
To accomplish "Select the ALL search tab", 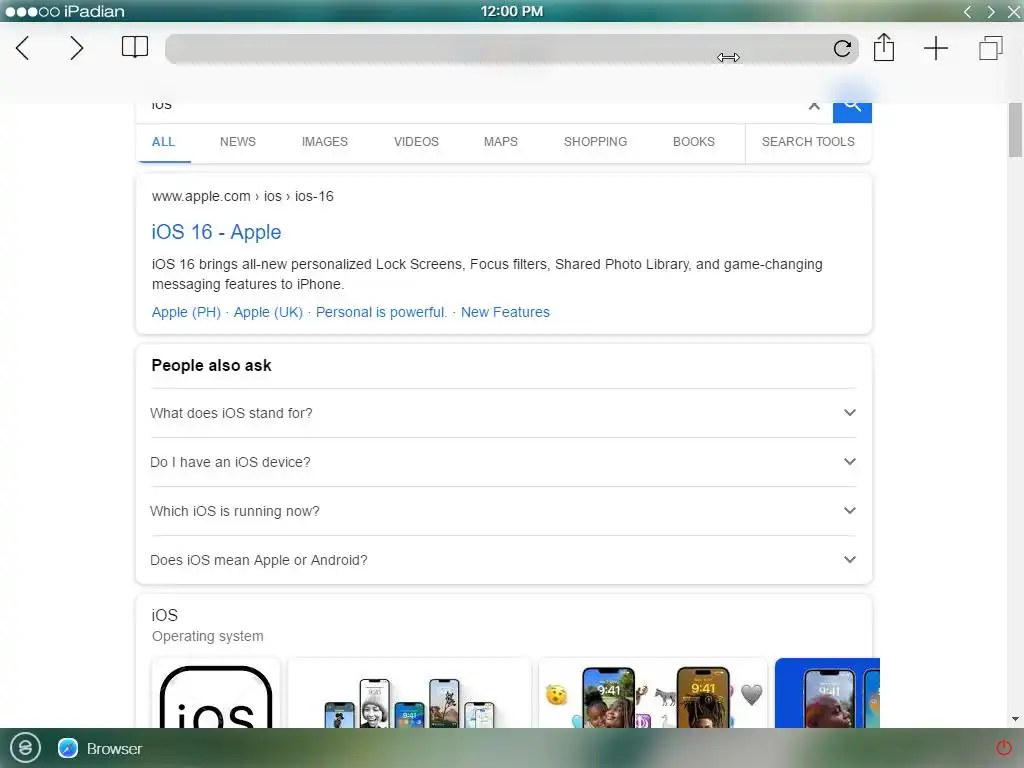I will tap(163, 142).
